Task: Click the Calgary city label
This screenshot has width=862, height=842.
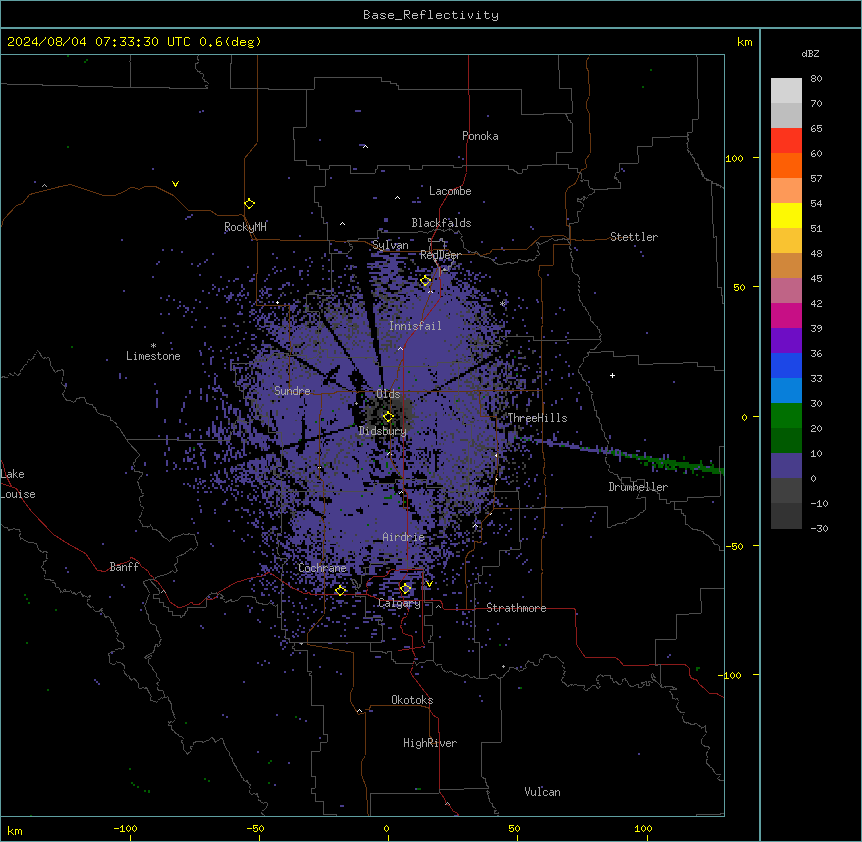Action: 399,603
